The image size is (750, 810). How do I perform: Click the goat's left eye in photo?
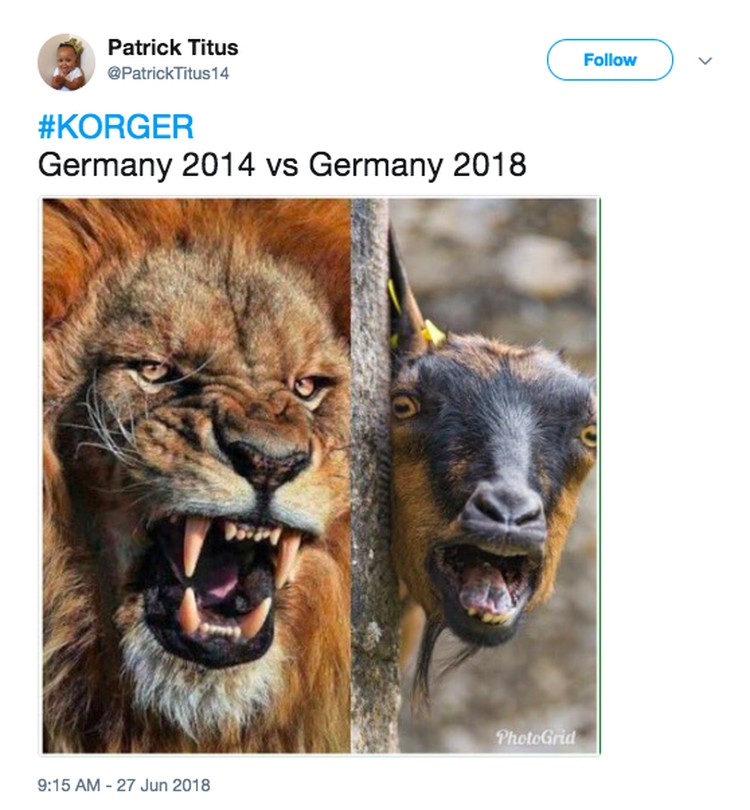pyautogui.click(x=404, y=406)
